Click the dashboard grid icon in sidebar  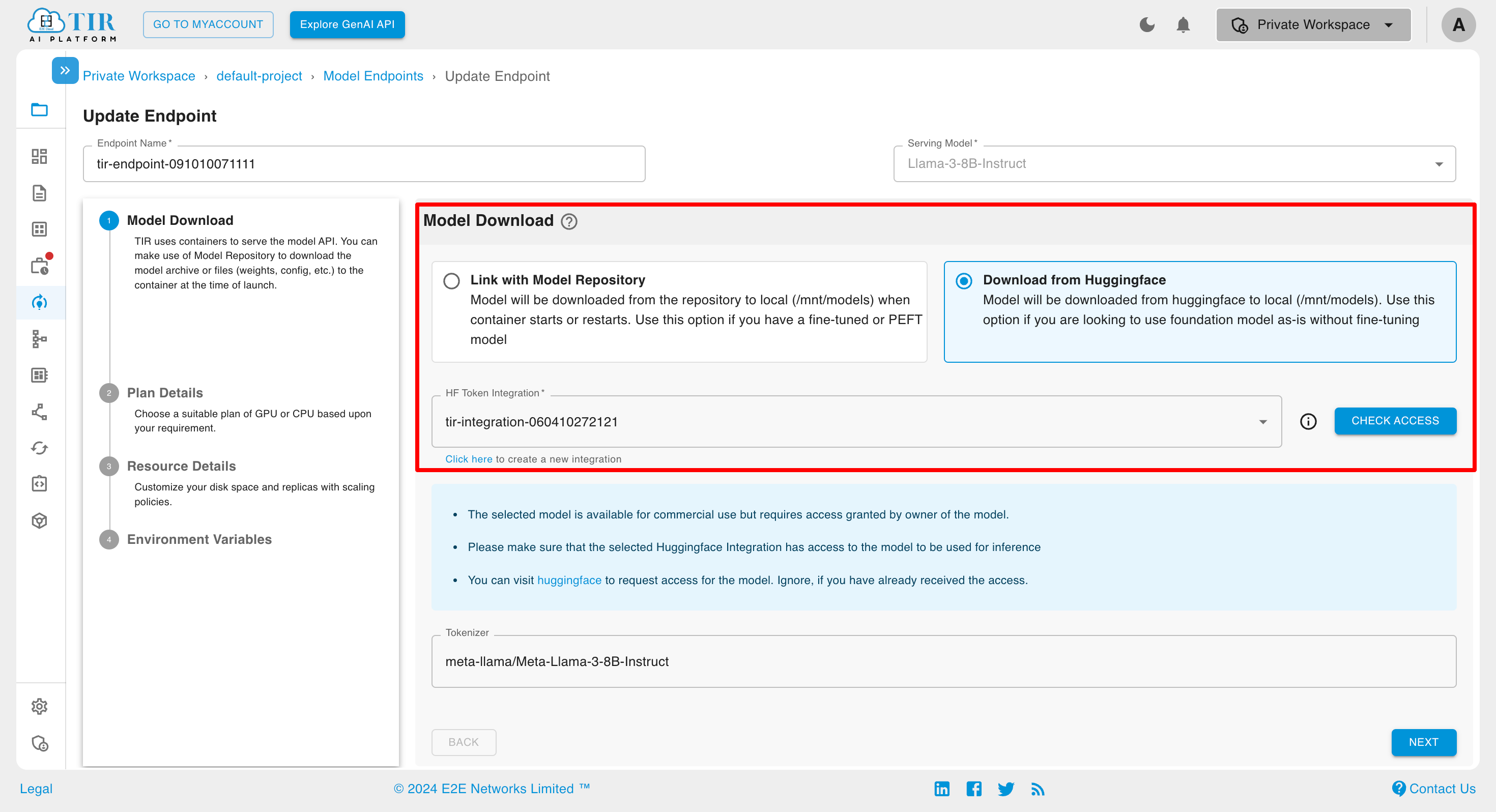click(40, 155)
